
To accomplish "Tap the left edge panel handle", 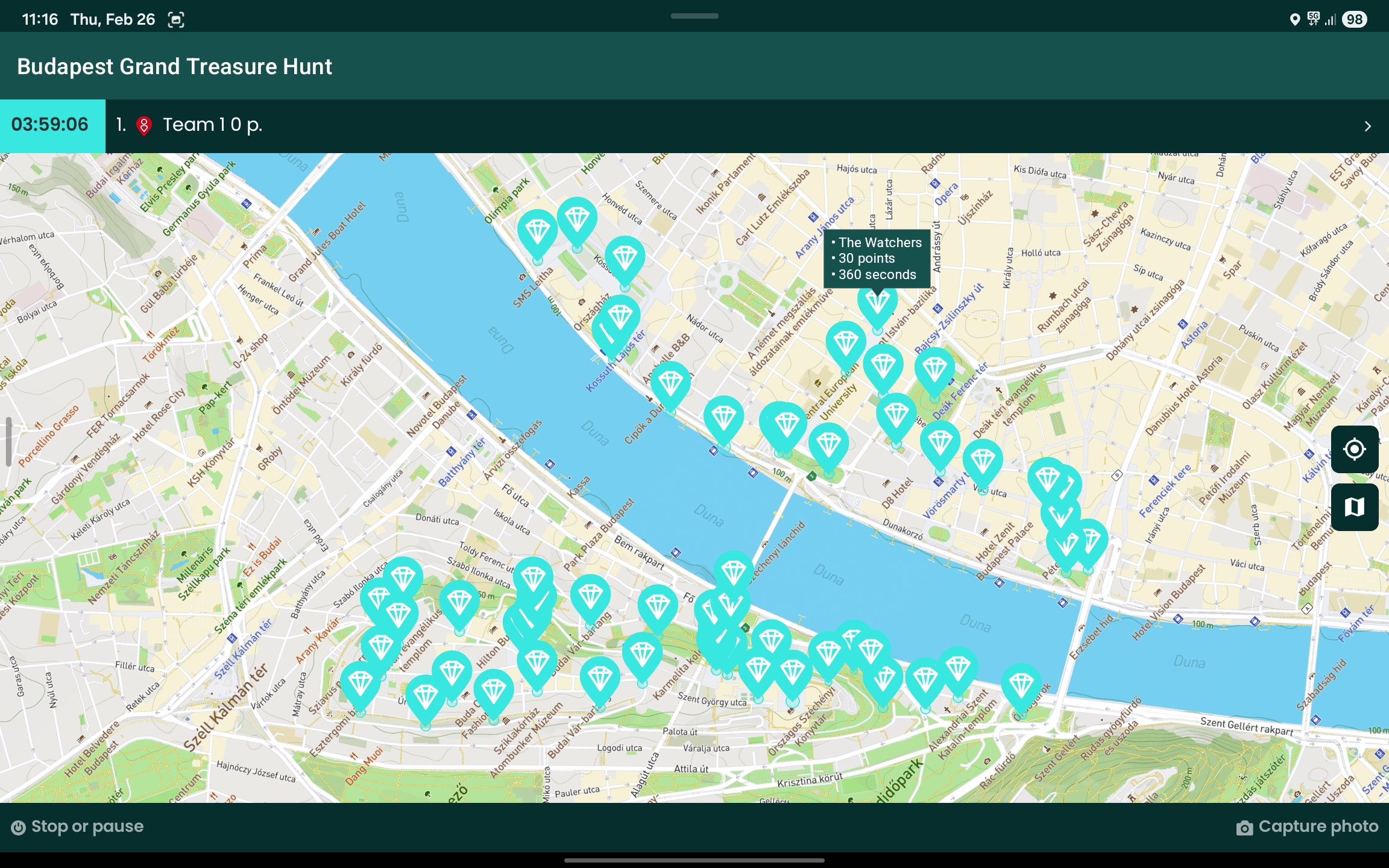I will coord(8,442).
